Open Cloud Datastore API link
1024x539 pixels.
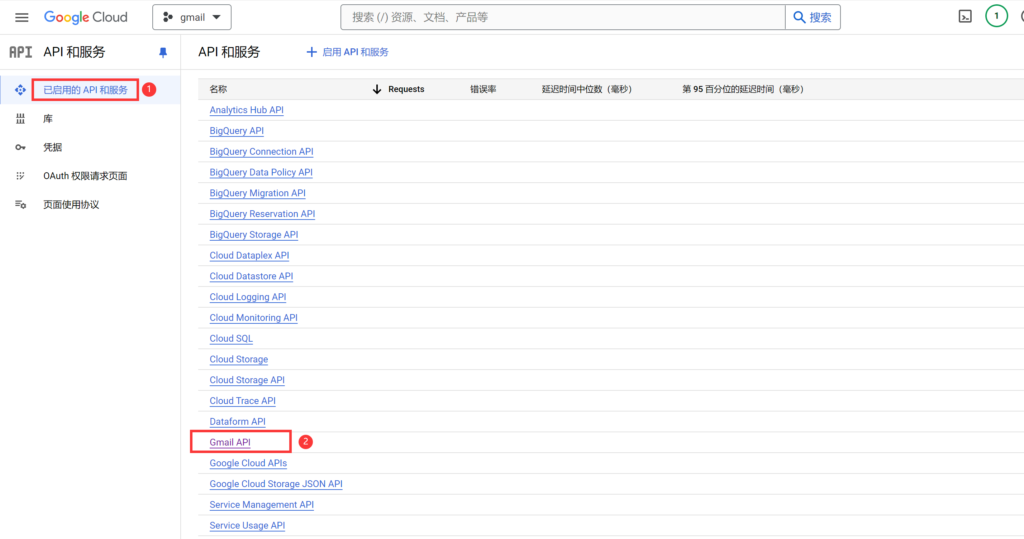pyautogui.click(x=251, y=277)
